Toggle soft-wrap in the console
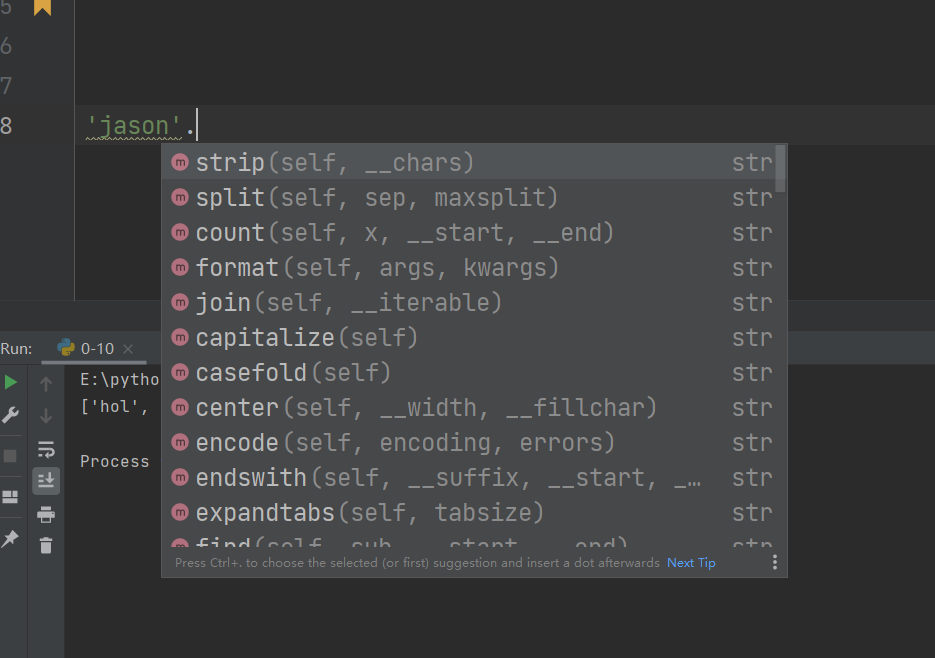Image resolution: width=935 pixels, height=658 pixels. [46, 449]
